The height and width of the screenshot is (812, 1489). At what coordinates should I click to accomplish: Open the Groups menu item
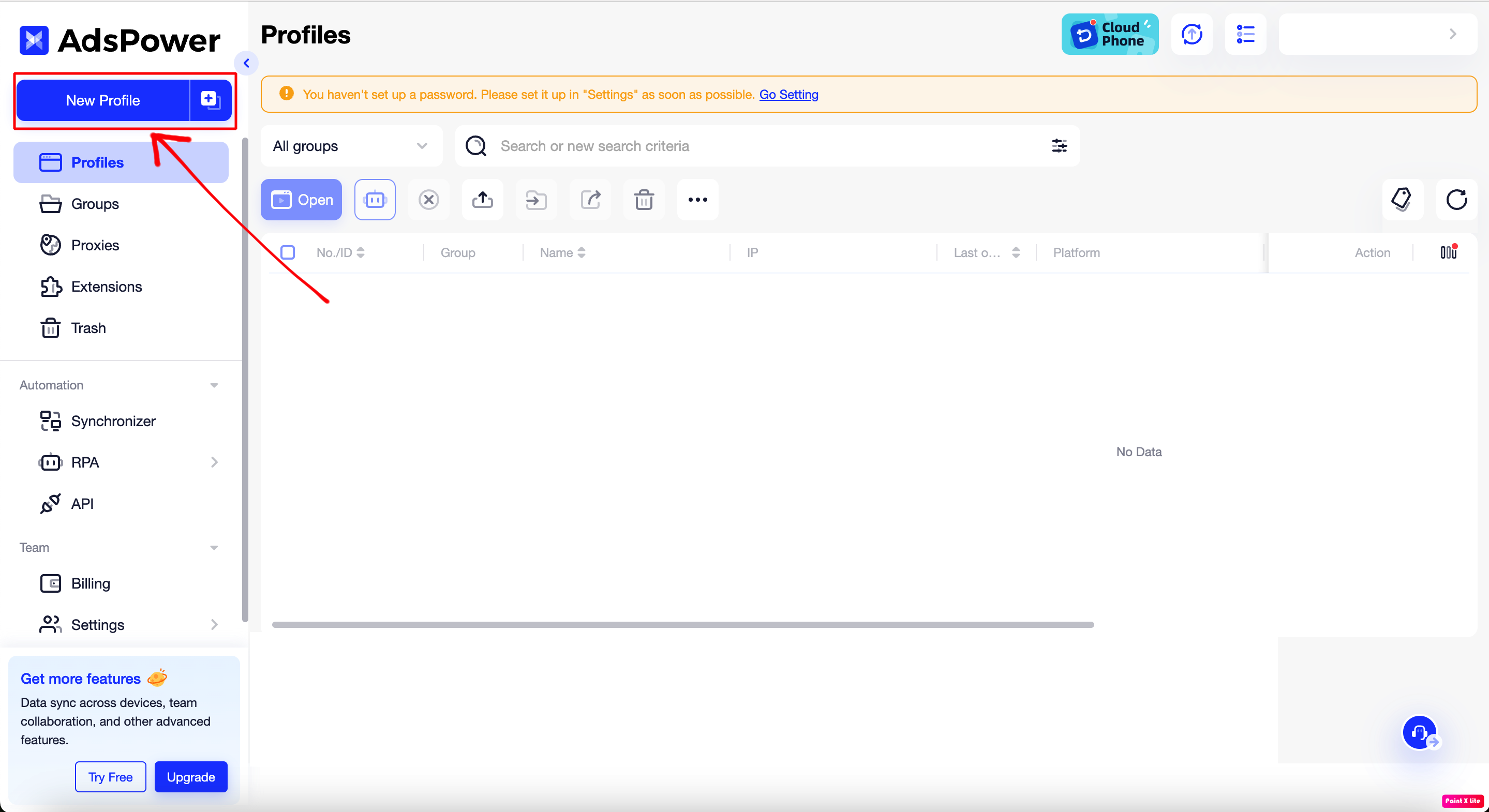[121, 204]
